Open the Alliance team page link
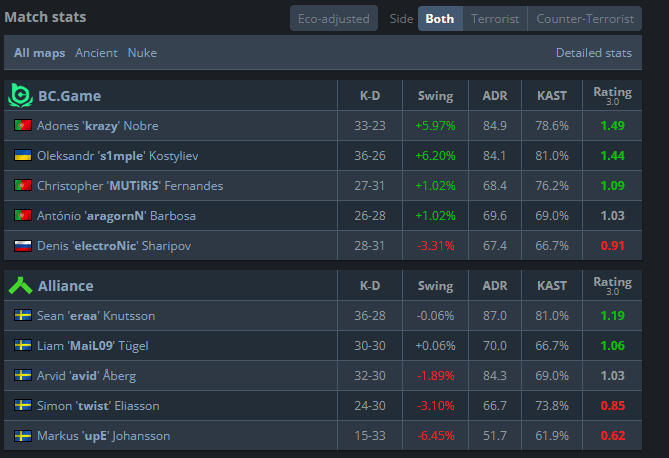This screenshot has height=458, width=669. 66,286
